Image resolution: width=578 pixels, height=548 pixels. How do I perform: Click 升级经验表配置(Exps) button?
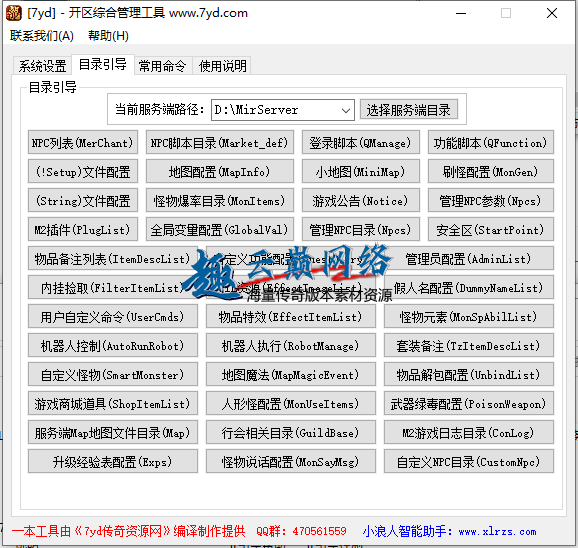click(113, 461)
